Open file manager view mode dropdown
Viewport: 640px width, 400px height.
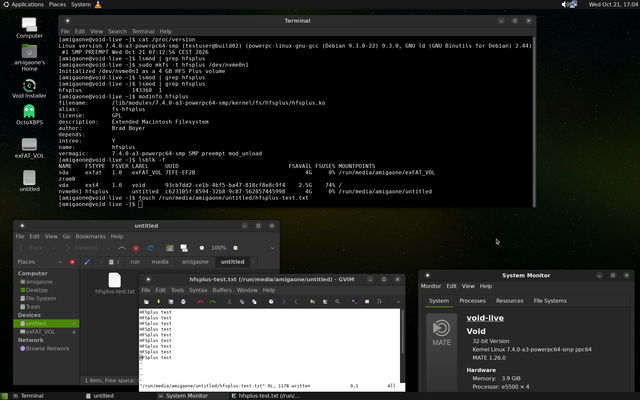pos(272,248)
